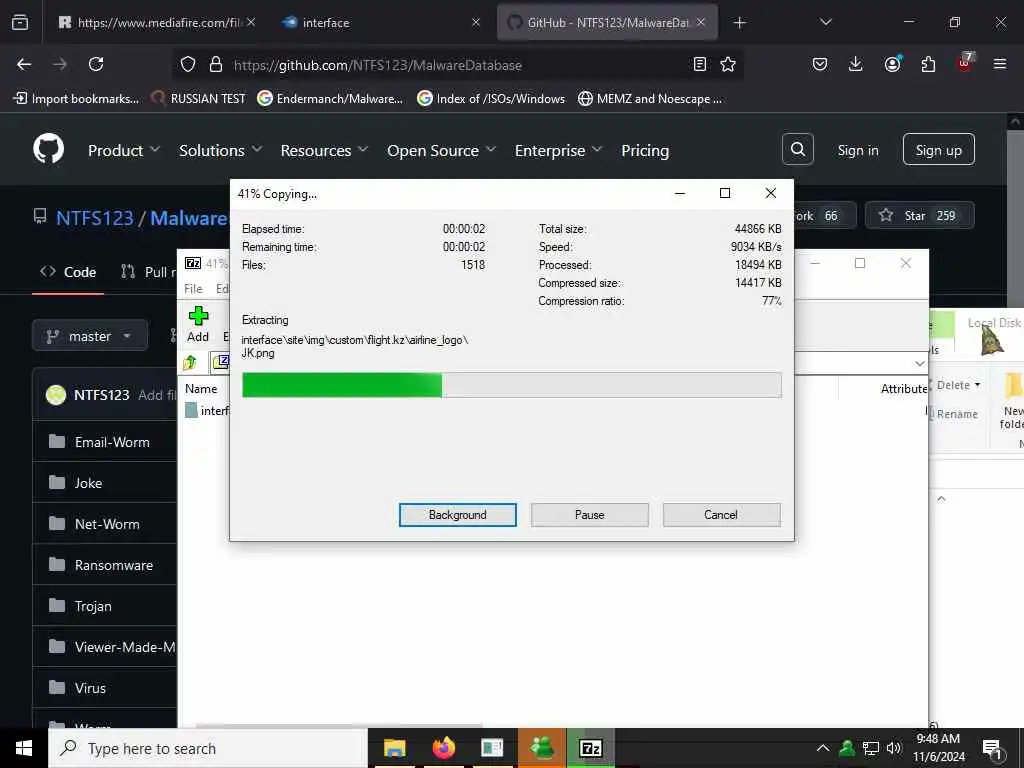Open the Joke folder
This screenshot has height=768, width=1024.
pyautogui.click(x=88, y=483)
